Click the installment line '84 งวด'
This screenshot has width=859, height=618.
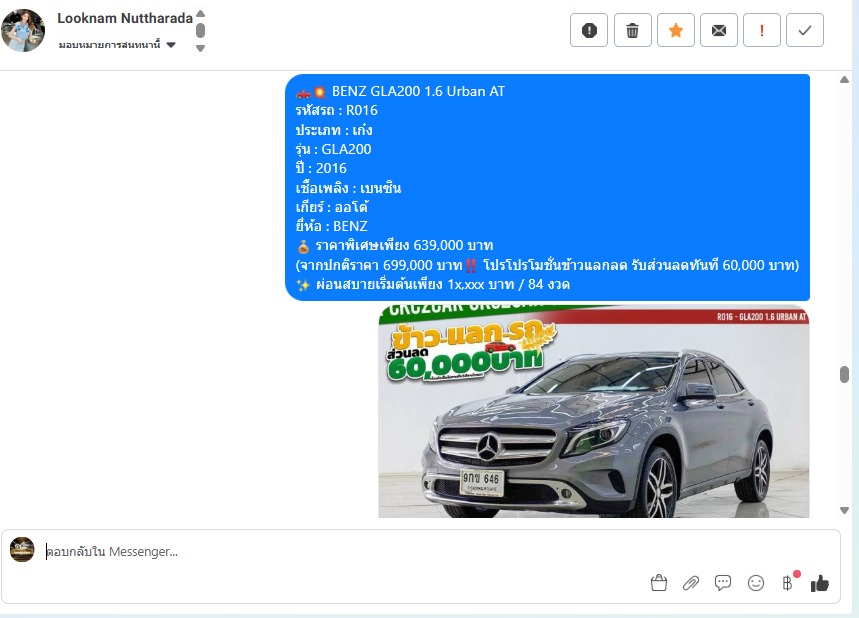433,284
